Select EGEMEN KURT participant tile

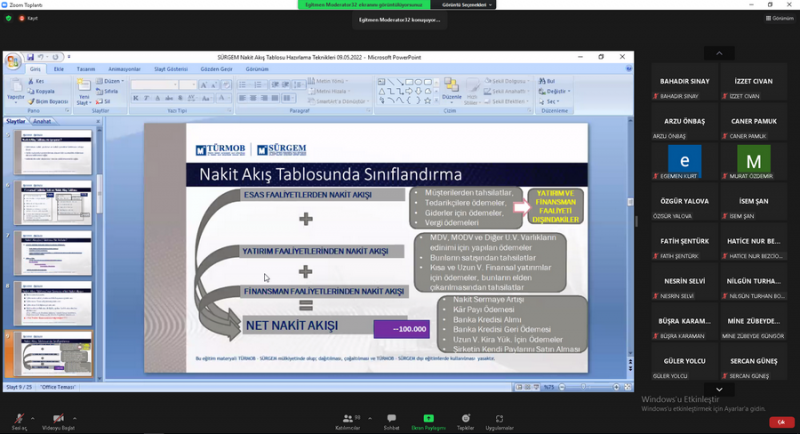click(x=685, y=160)
